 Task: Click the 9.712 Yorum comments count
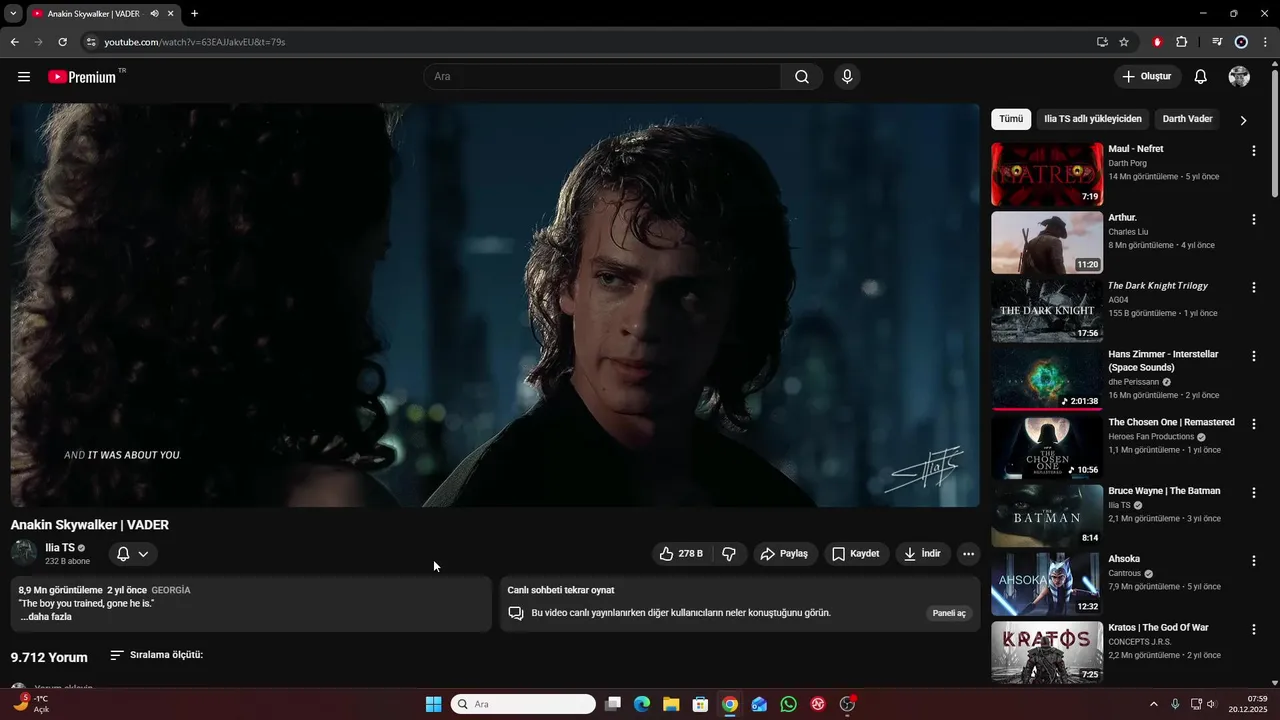coord(49,657)
